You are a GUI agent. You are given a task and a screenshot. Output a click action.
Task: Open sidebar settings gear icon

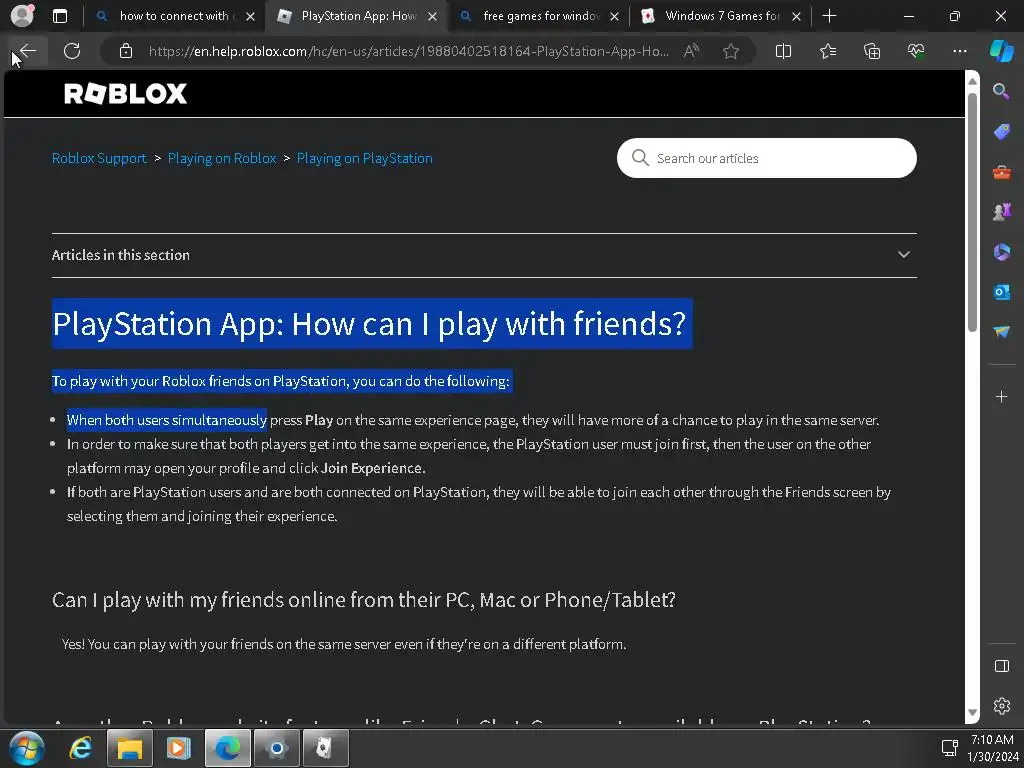click(x=1001, y=706)
